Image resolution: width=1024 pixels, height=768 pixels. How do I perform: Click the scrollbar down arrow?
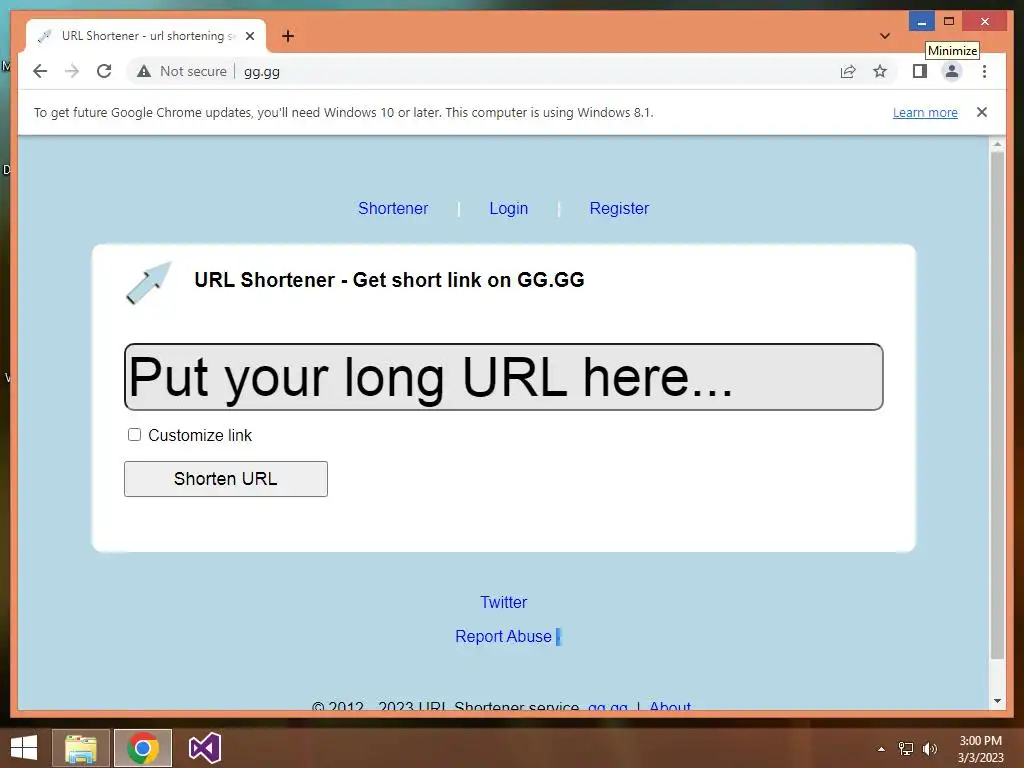point(997,701)
